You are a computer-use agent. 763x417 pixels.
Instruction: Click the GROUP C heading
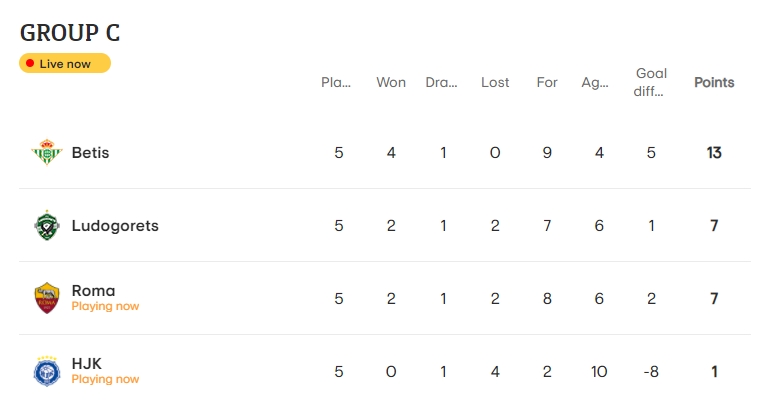[x=70, y=33]
